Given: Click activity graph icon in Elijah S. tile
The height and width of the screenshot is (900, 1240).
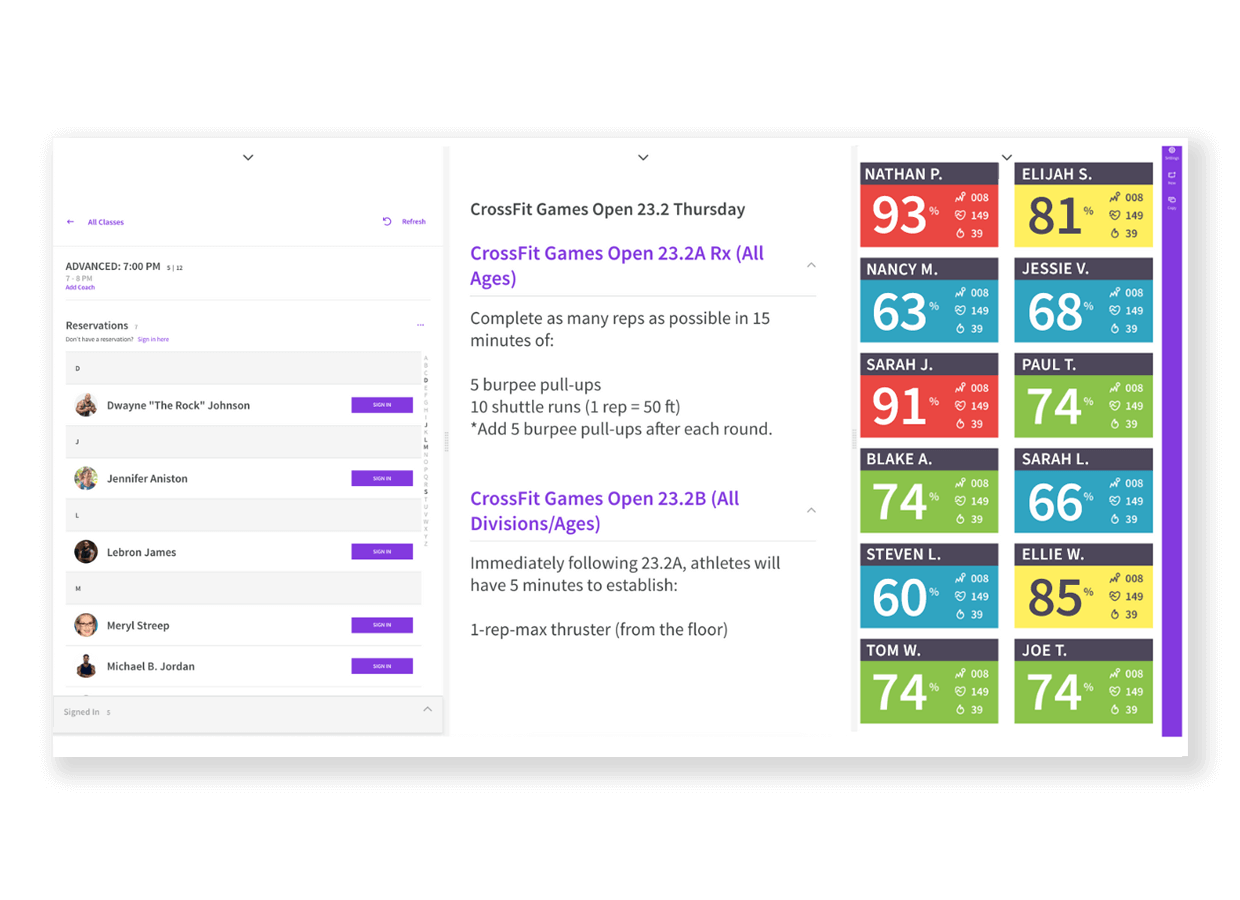Looking at the screenshot, I should (x=1115, y=197).
